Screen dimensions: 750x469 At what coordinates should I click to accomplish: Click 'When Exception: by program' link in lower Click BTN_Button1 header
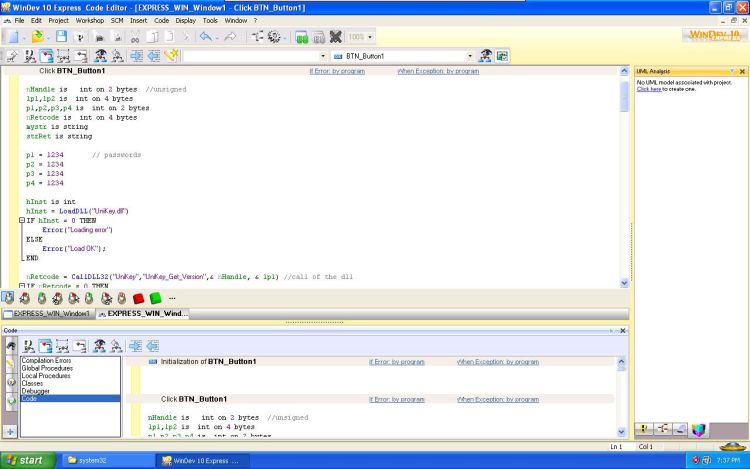[x=498, y=399]
